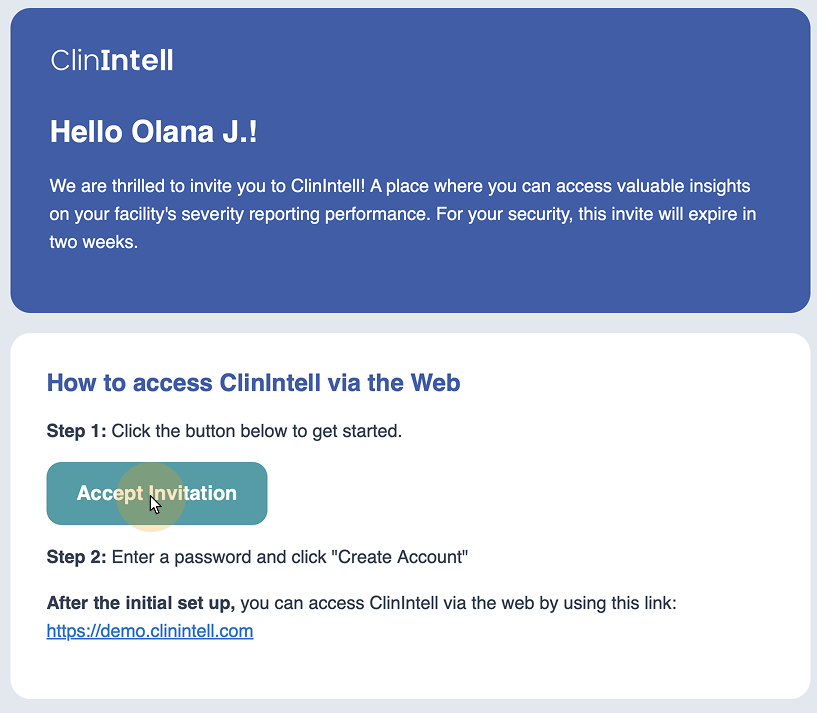This screenshot has width=817, height=713.
Task: Click the ClinIntell logo in the header
Action: pos(112,61)
